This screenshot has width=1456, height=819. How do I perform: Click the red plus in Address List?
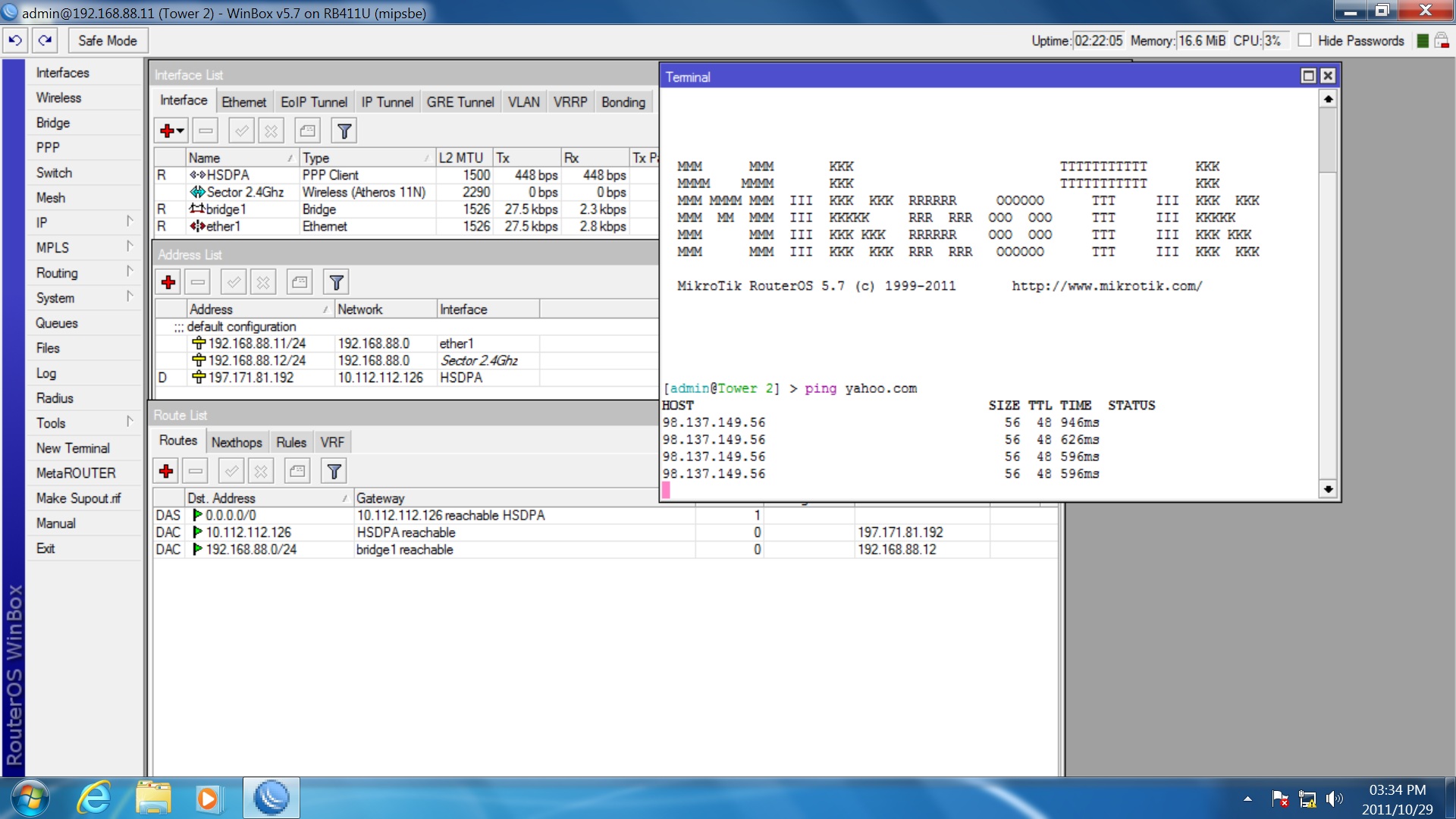click(168, 283)
